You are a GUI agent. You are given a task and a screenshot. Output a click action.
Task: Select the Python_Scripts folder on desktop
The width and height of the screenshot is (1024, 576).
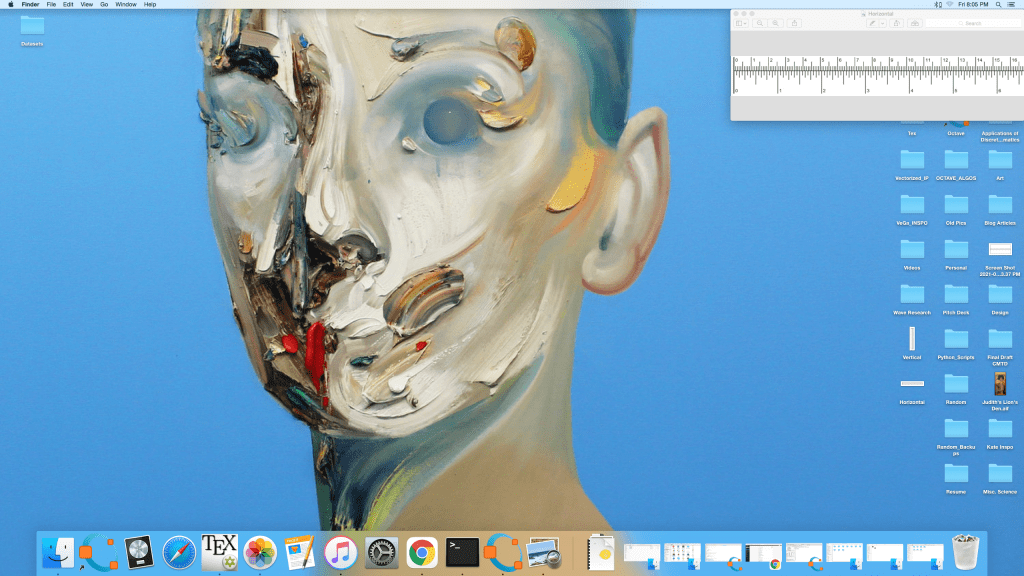[956, 338]
